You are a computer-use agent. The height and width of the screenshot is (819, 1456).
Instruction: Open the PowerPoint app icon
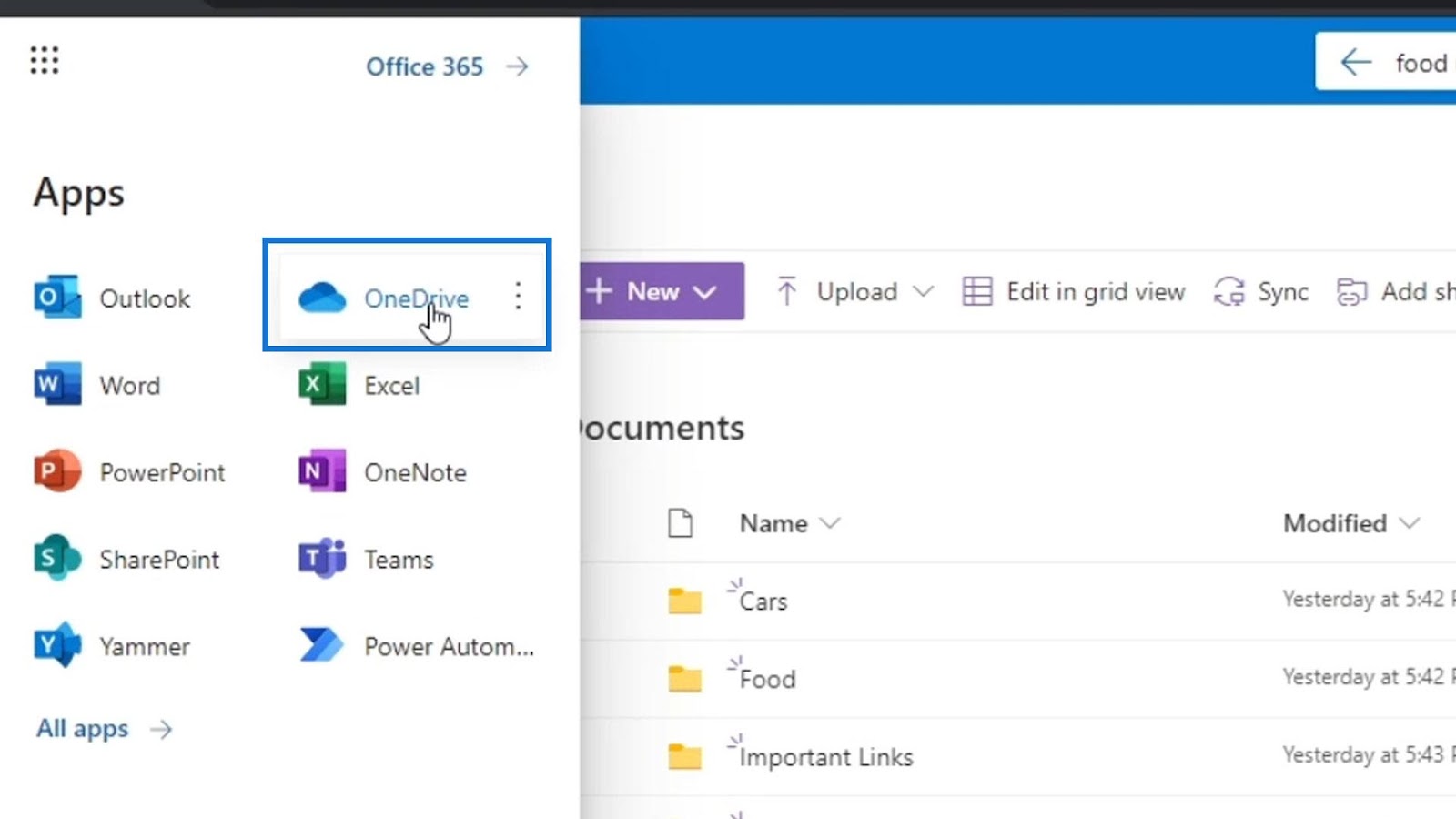pos(56,471)
